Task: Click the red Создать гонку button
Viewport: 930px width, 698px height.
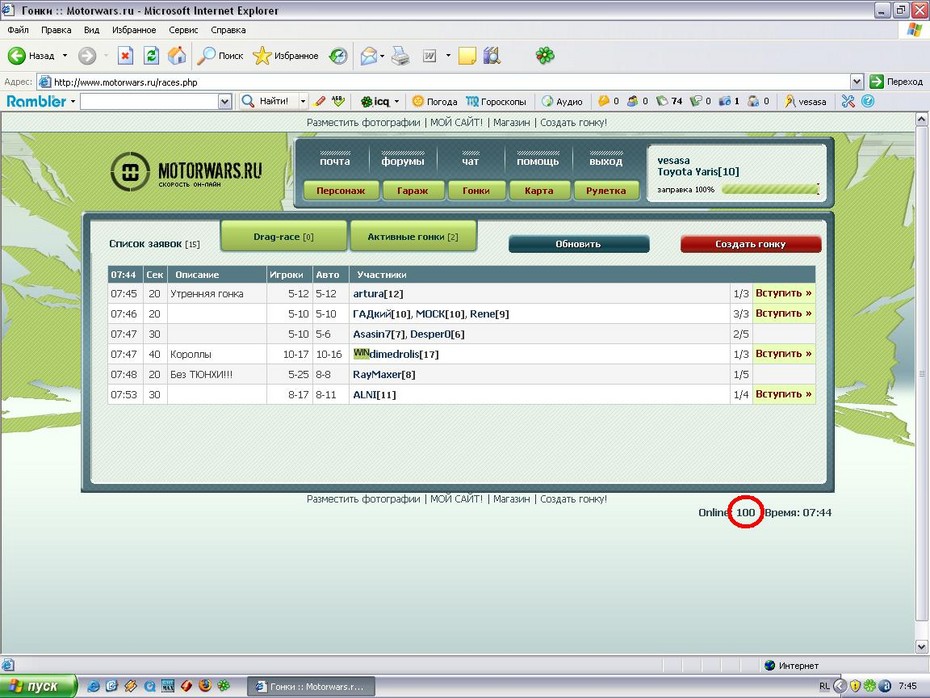Action: coord(751,244)
